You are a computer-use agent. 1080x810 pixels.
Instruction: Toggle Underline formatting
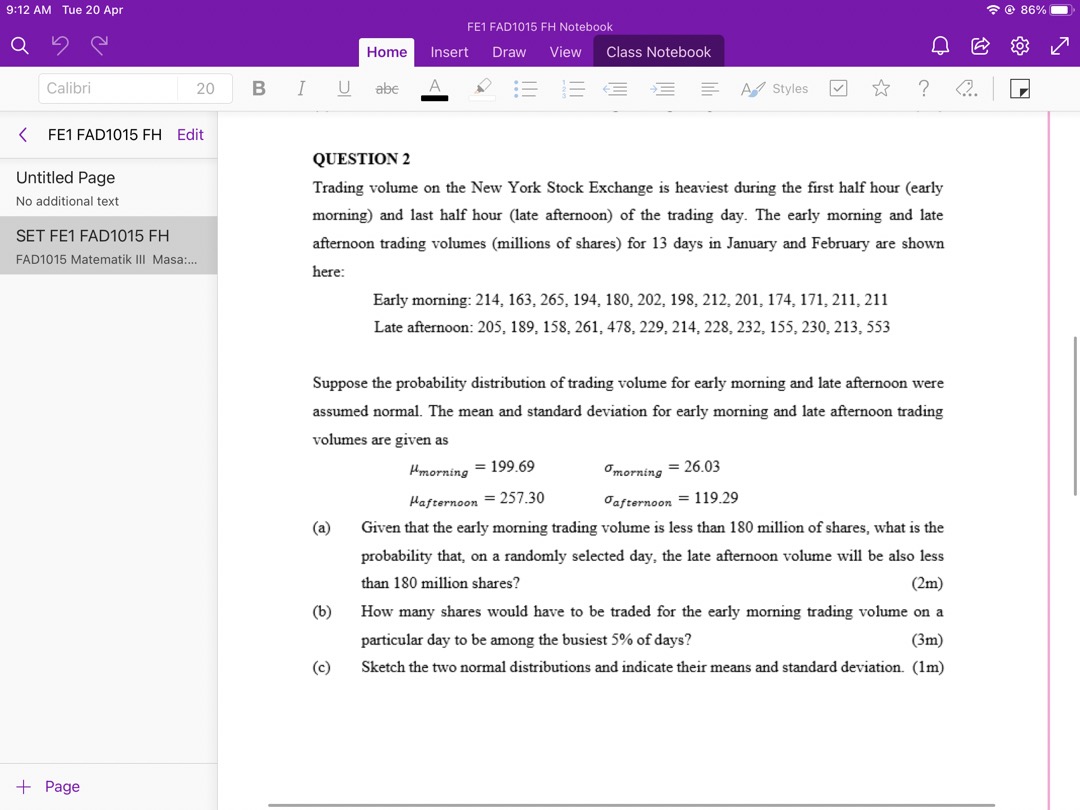click(343, 88)
